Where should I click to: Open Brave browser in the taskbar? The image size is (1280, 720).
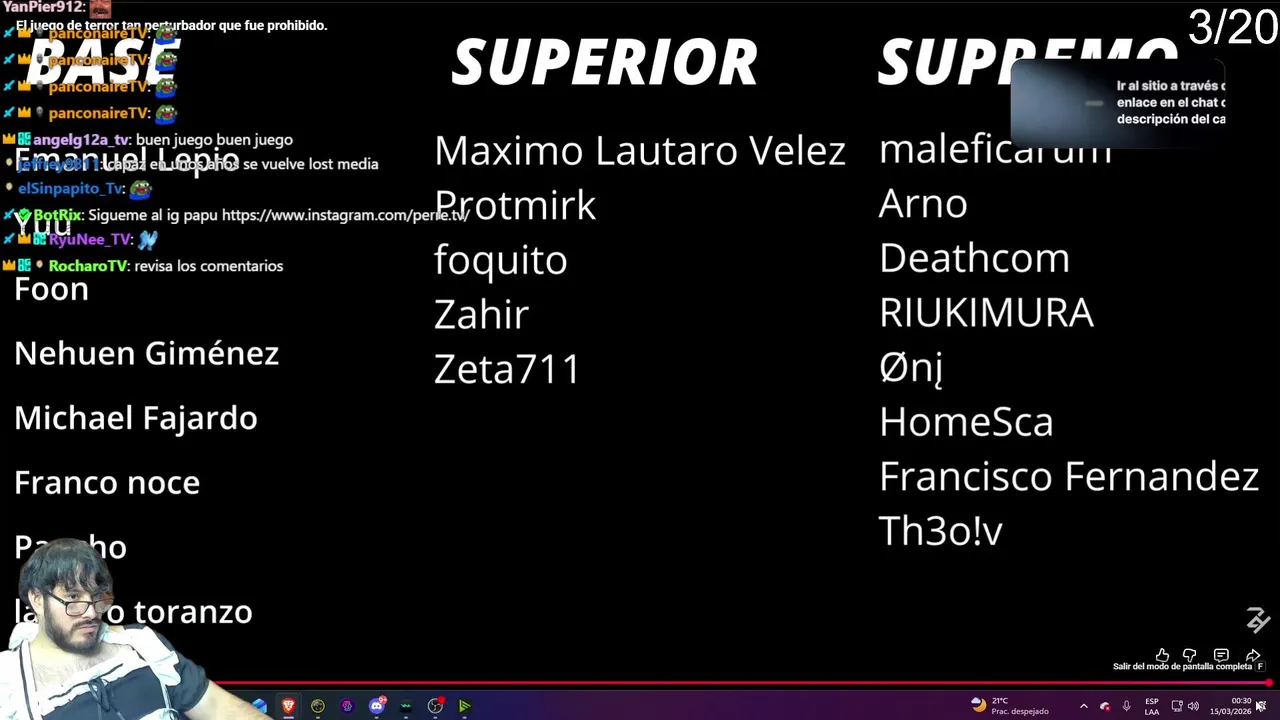coord(289,706)
